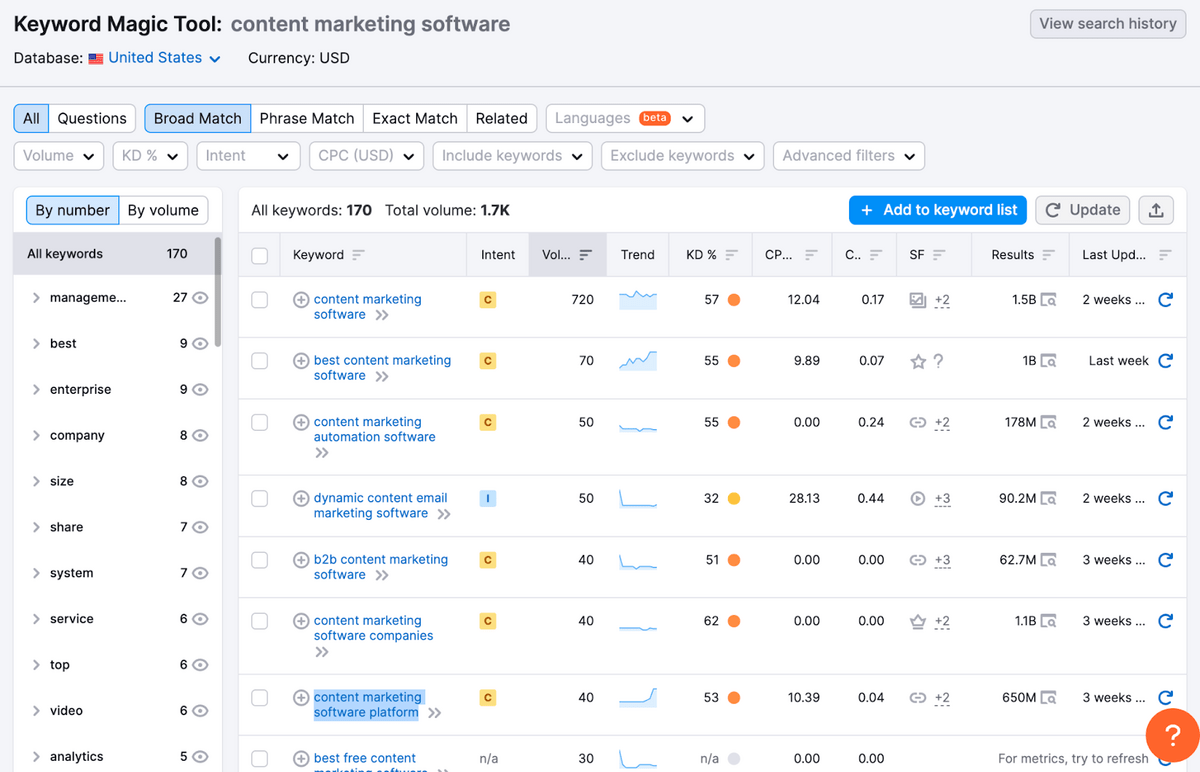This screenshot has width=1200, height=772.
Task: Switch to the Questions tab
Action: pyautogui.click(x=92, y=117)
